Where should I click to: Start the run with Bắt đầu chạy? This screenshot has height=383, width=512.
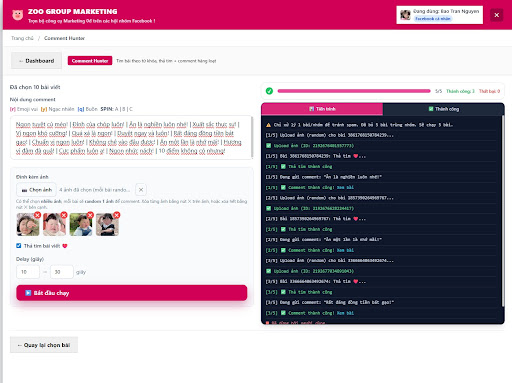(x=132, y=293)
